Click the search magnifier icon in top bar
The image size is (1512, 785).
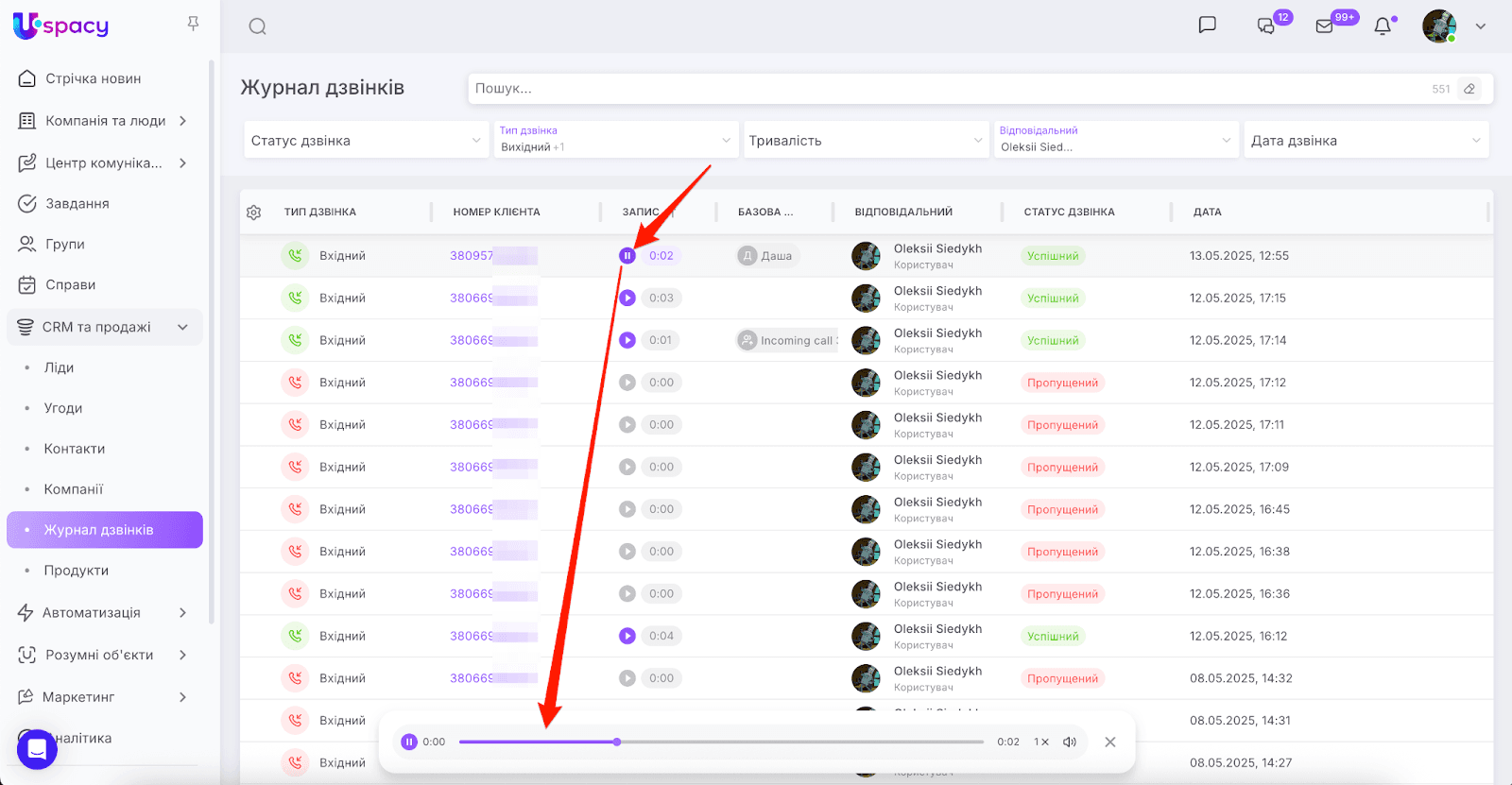click(257, 26)
